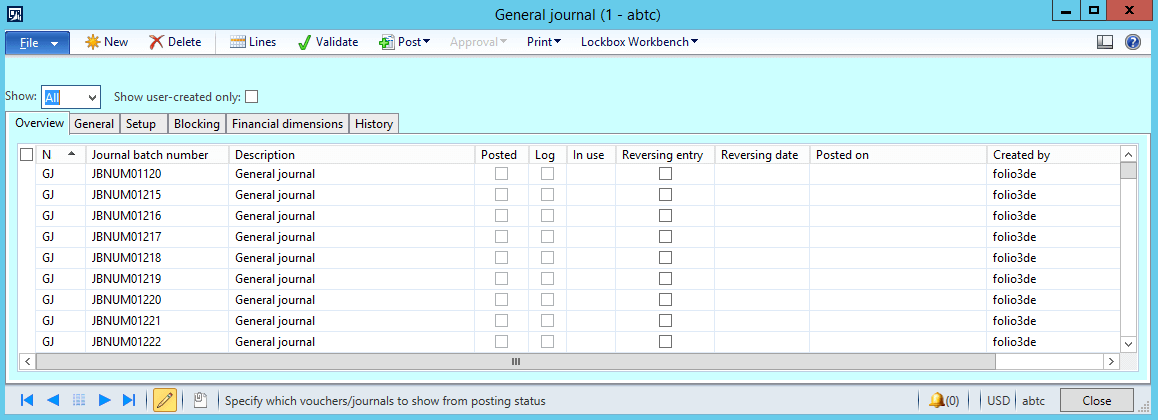Tick select-all checkbox in grid header

27,154
